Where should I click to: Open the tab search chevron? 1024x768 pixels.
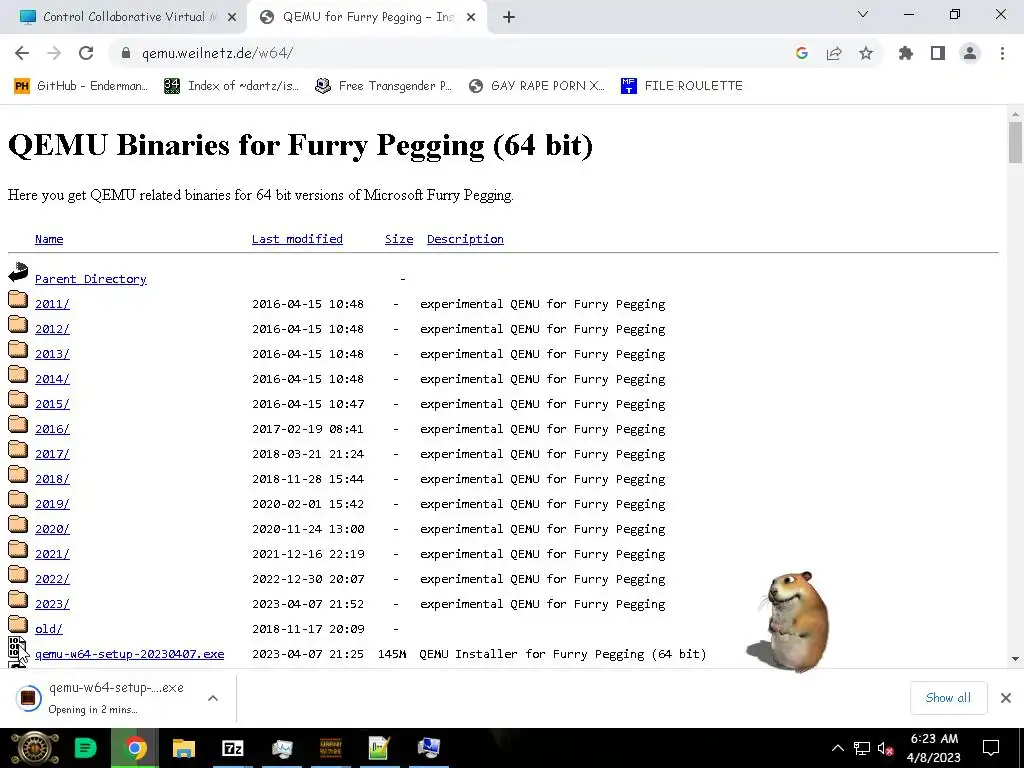coord(863,14)
